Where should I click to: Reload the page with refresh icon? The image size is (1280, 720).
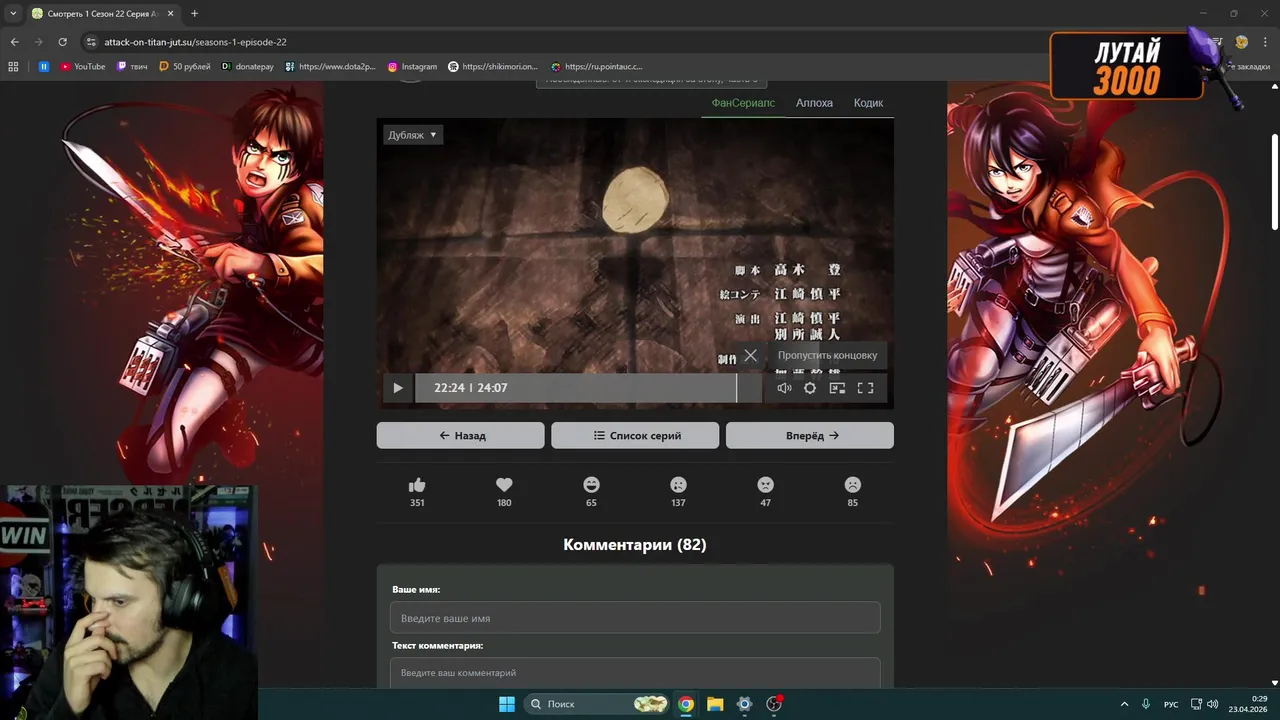click(62, 42)
